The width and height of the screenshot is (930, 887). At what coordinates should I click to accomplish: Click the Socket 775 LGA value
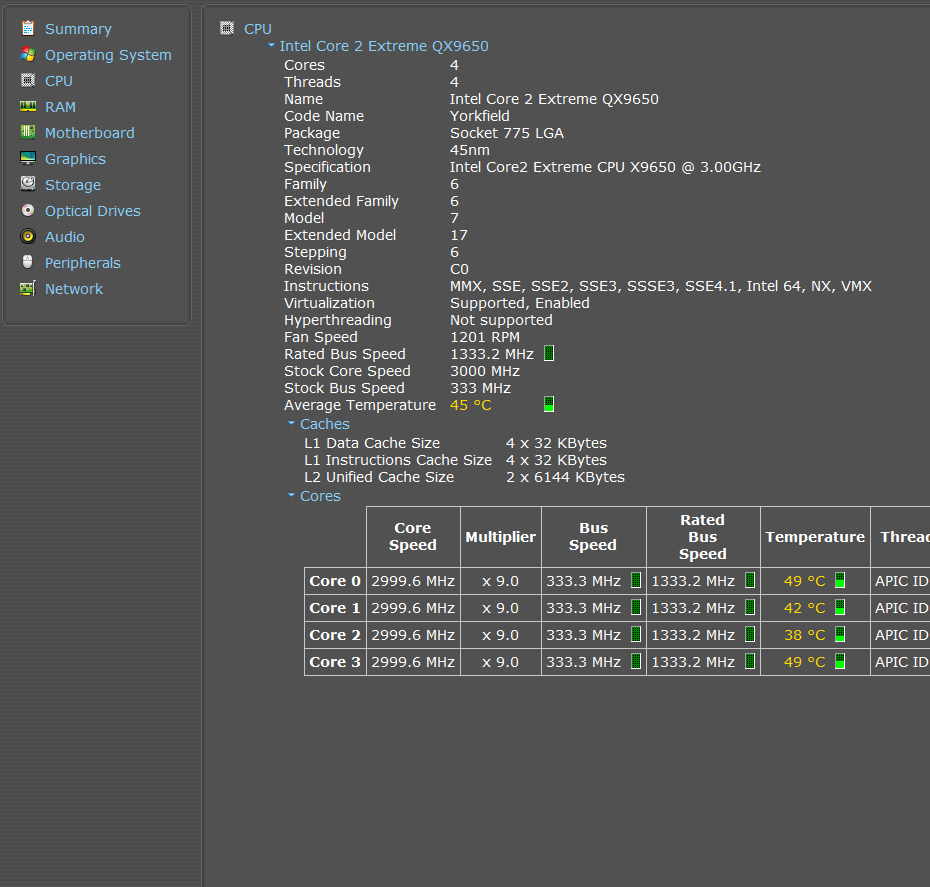pos(507,133)
